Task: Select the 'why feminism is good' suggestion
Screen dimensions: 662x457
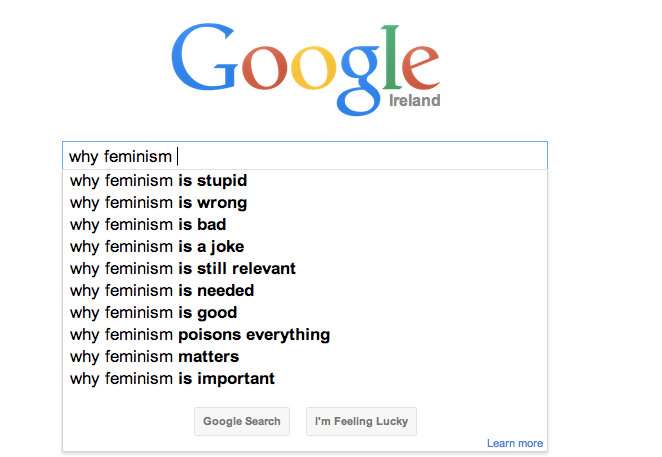Action: click(154, 313)
